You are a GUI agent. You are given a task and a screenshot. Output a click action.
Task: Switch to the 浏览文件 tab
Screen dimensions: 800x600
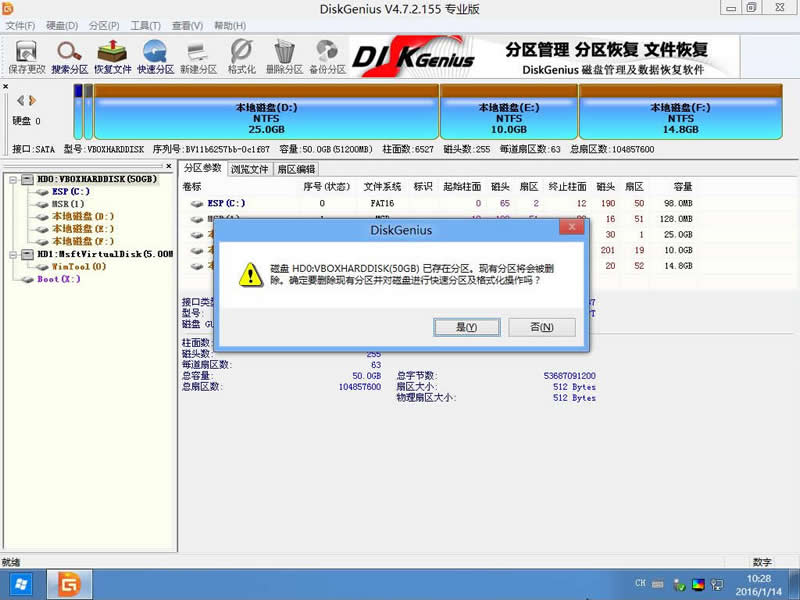pos(249,169)
